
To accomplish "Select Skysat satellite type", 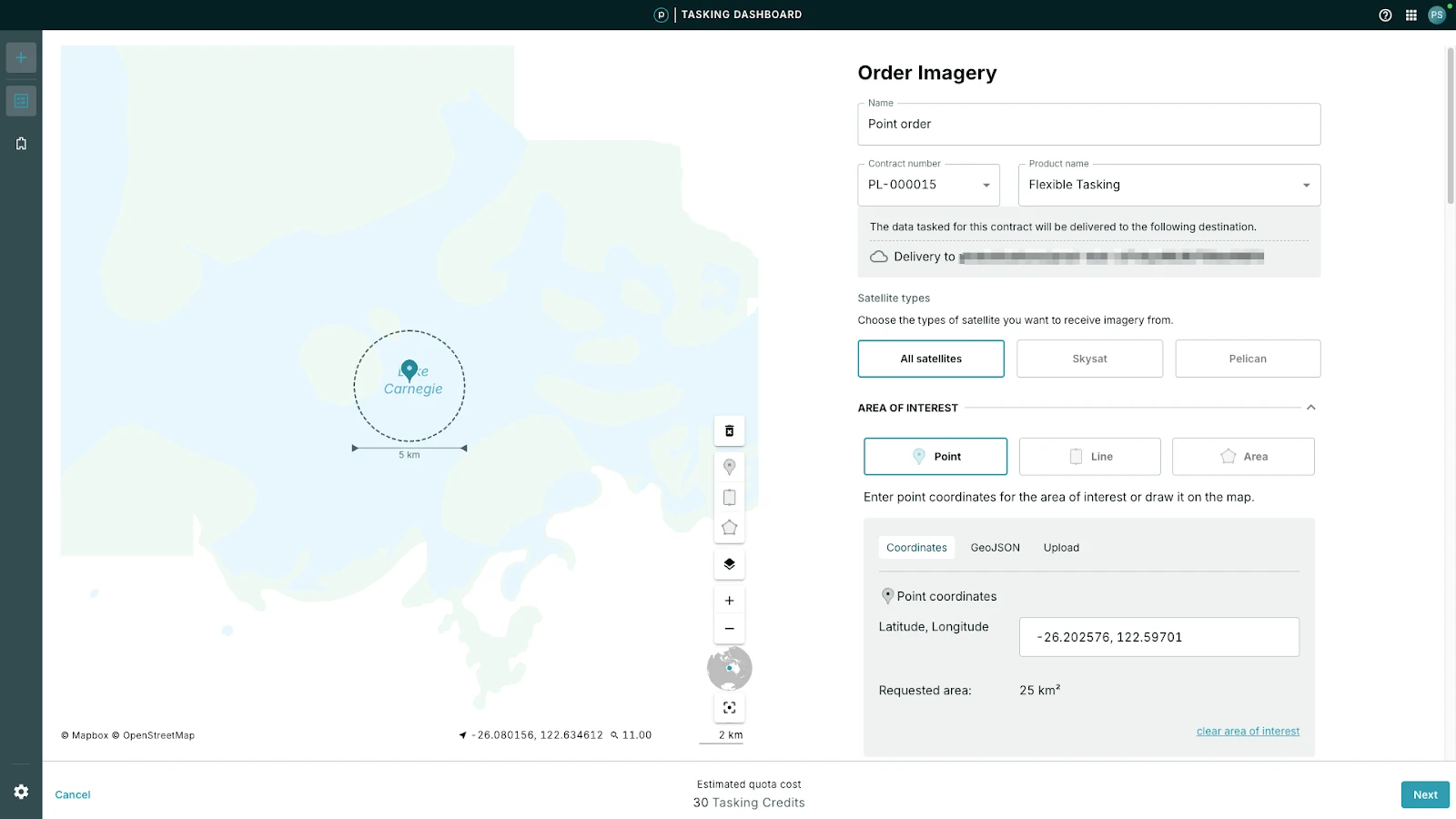I will (x=1089, y=359).
